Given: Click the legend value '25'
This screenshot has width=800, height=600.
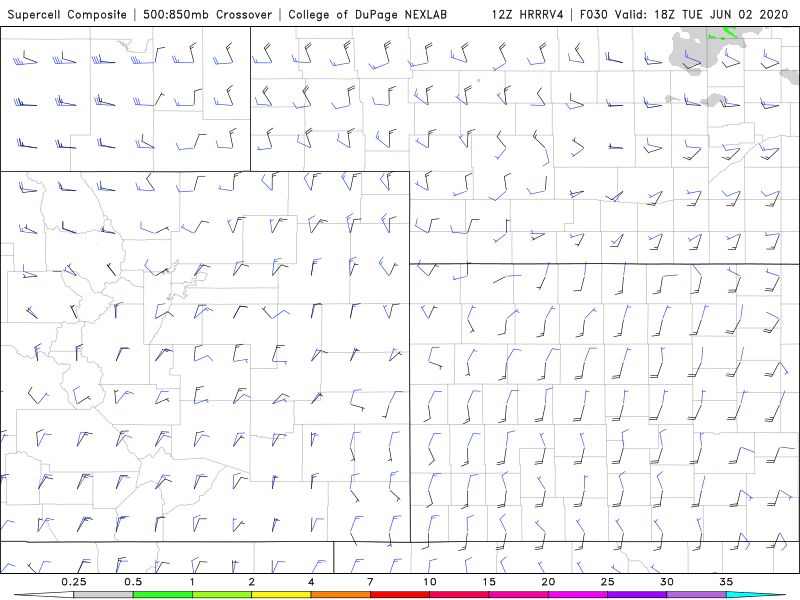Looking at the screenshot, I should pyautogui.click(x=607, y=582).
